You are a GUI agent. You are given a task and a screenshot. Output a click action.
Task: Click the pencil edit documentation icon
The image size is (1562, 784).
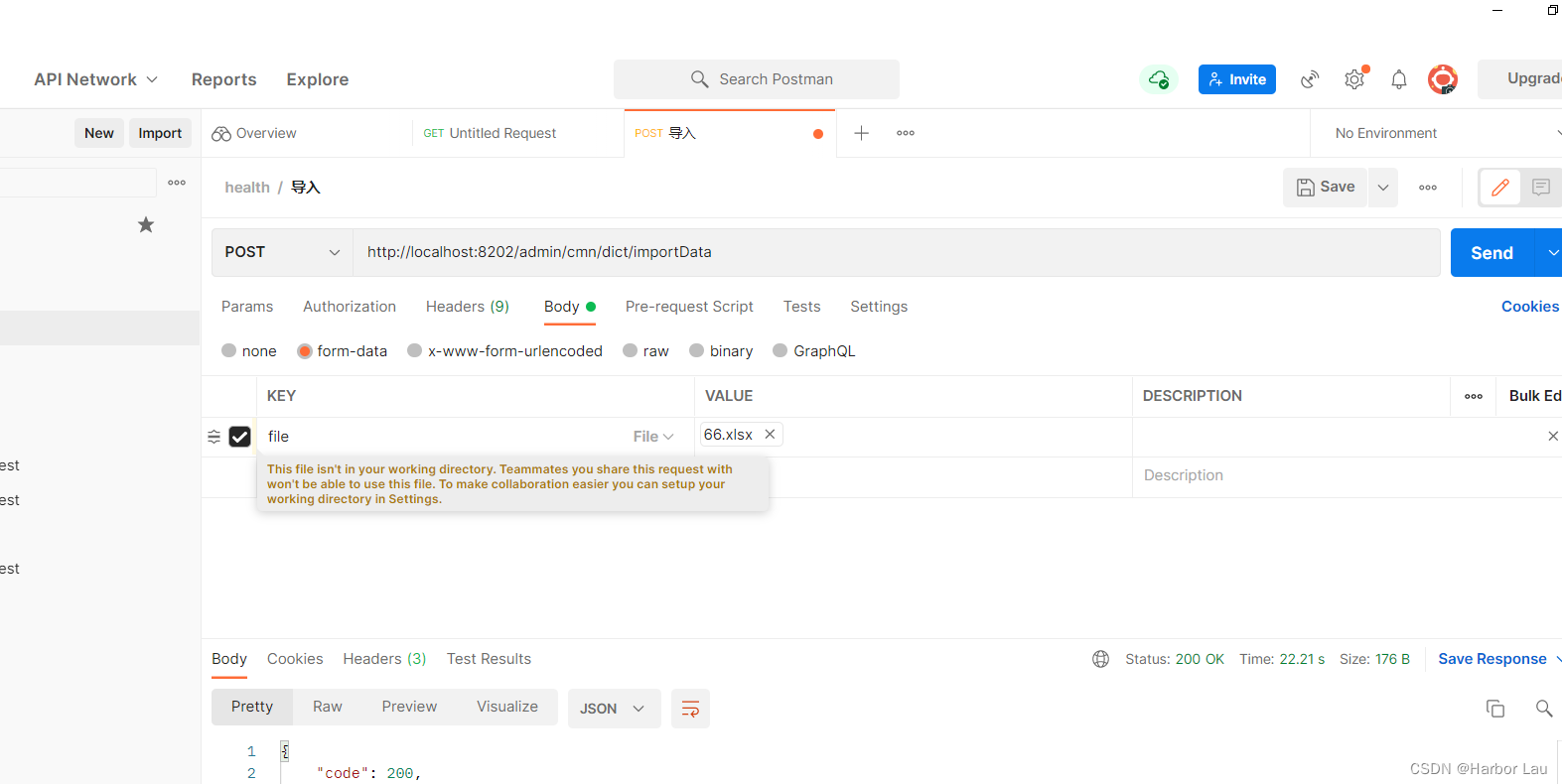[x=1500, y=188]
